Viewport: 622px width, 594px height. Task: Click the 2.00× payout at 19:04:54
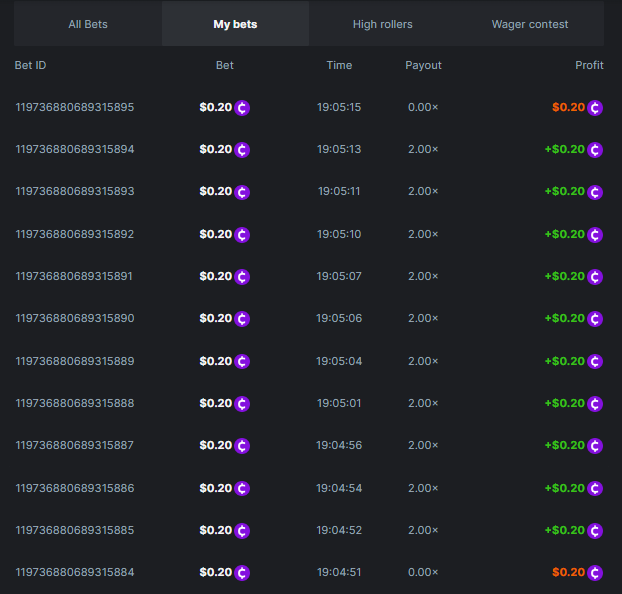[423, 487]
